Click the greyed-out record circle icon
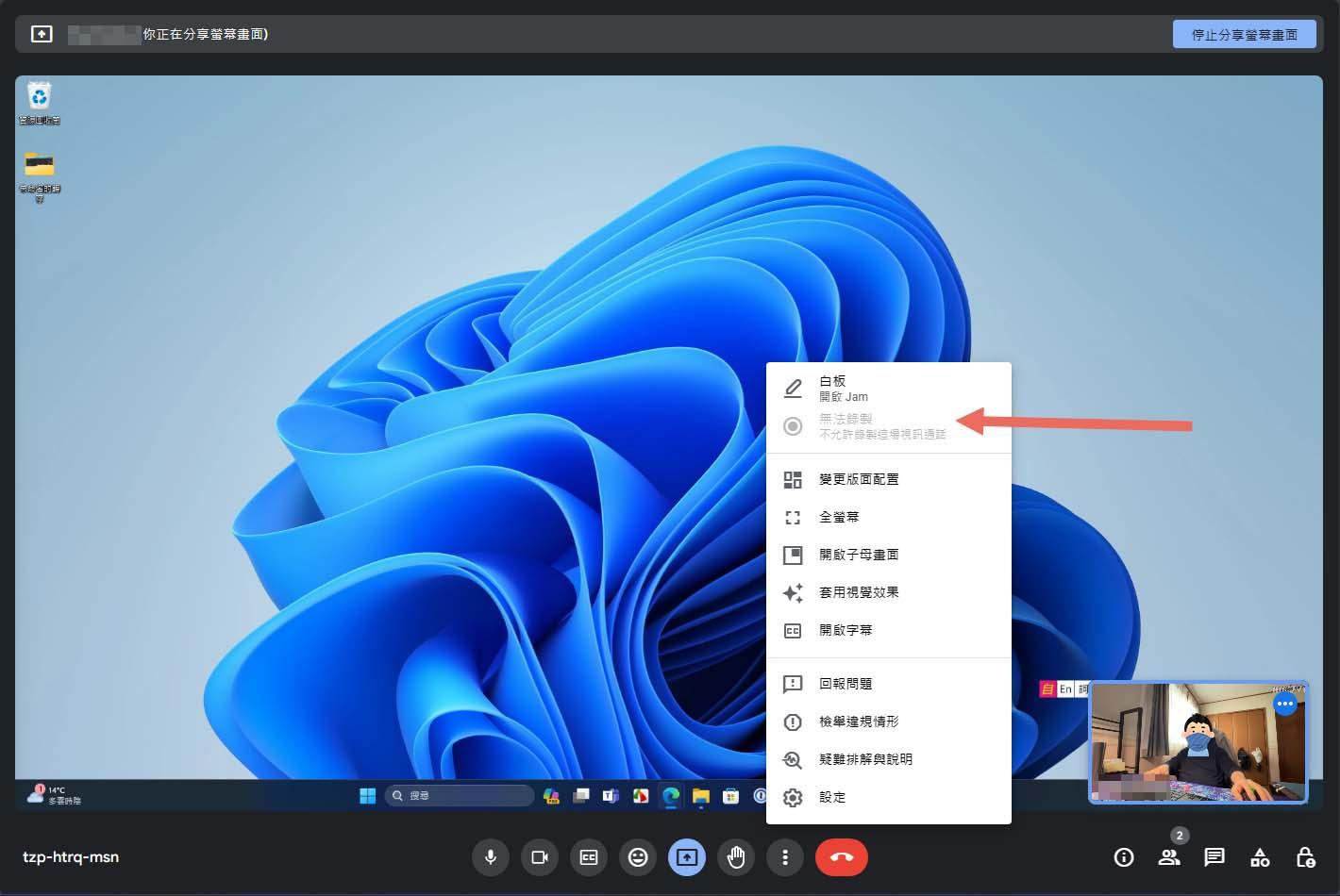Screen dimensions: 1340x896 click(793, 426)
